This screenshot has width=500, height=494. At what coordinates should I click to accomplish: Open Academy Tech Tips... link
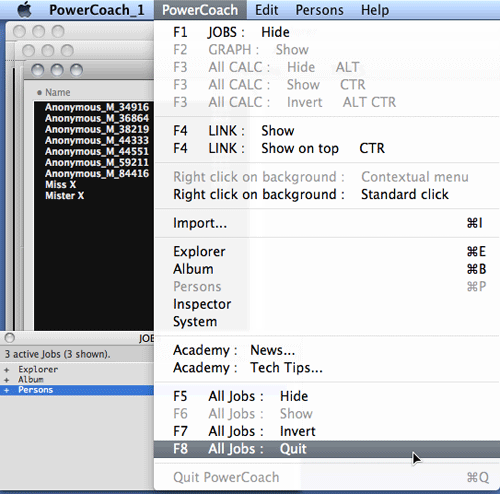click(327, 368)
